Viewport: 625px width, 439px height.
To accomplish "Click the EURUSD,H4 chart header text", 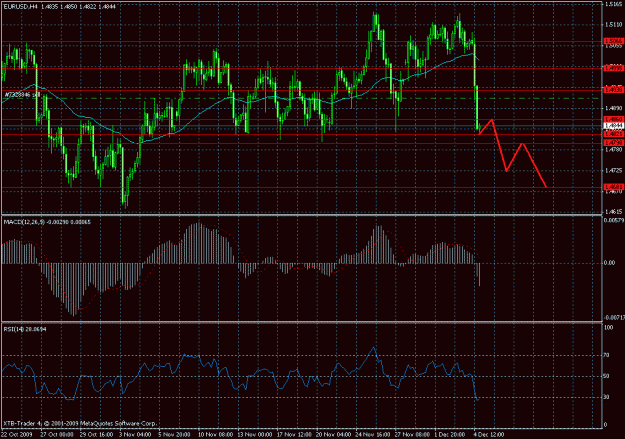I will click(x=60, y=7).
